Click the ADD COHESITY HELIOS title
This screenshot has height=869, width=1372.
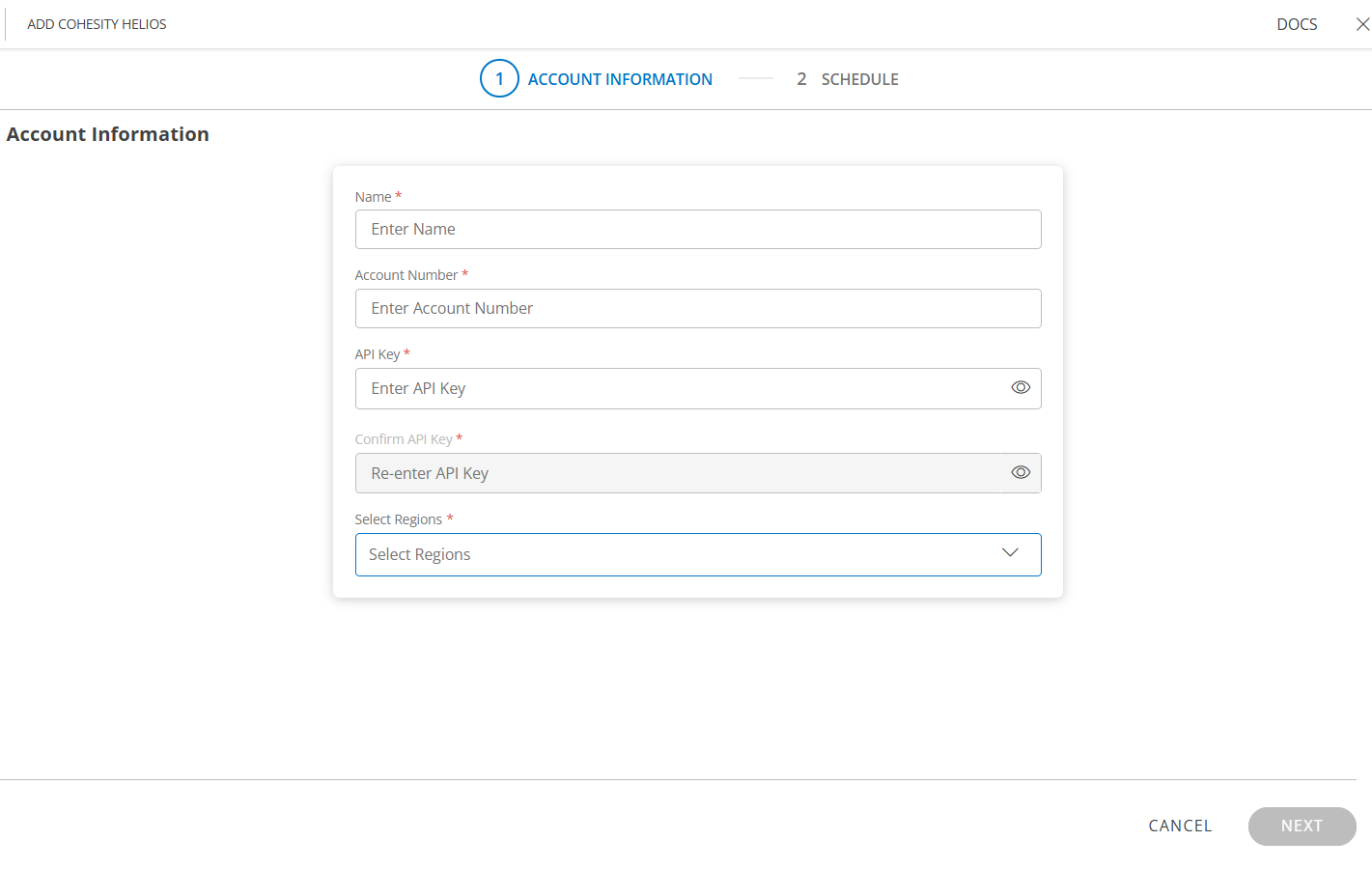(x=97, y=24)
